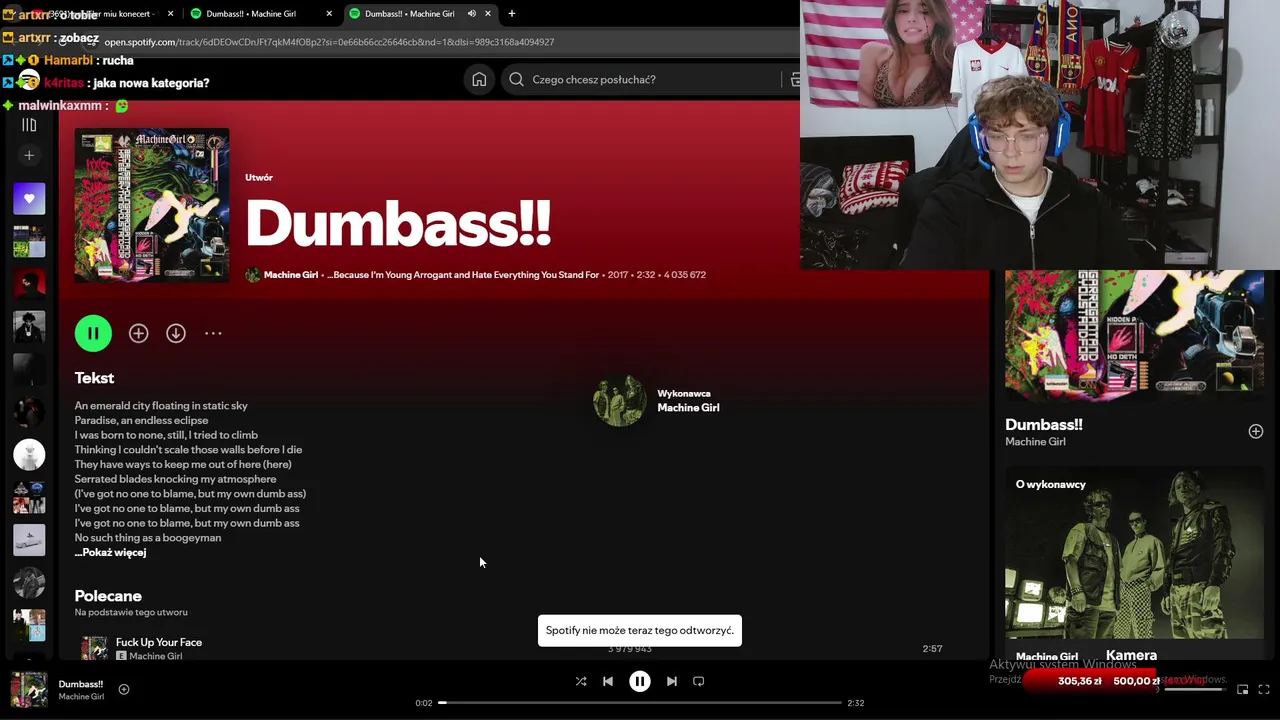Open 'Machine Girl' artist link in bottom bar

point(81,697)
